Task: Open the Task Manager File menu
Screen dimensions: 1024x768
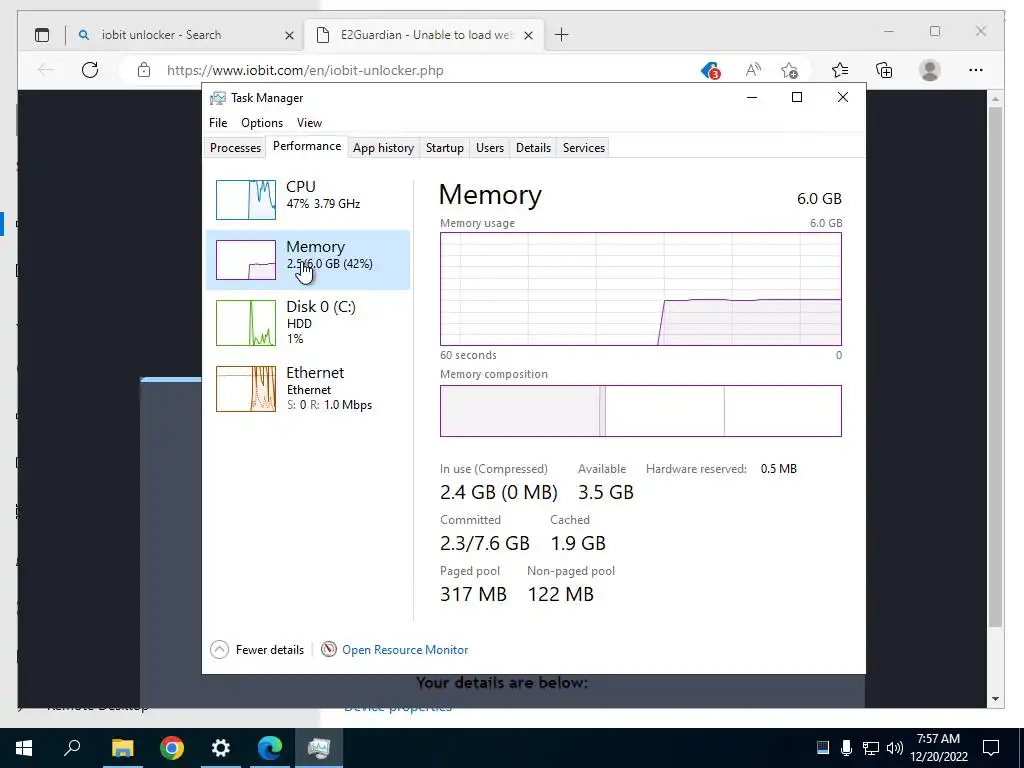Action: point(218,123)
